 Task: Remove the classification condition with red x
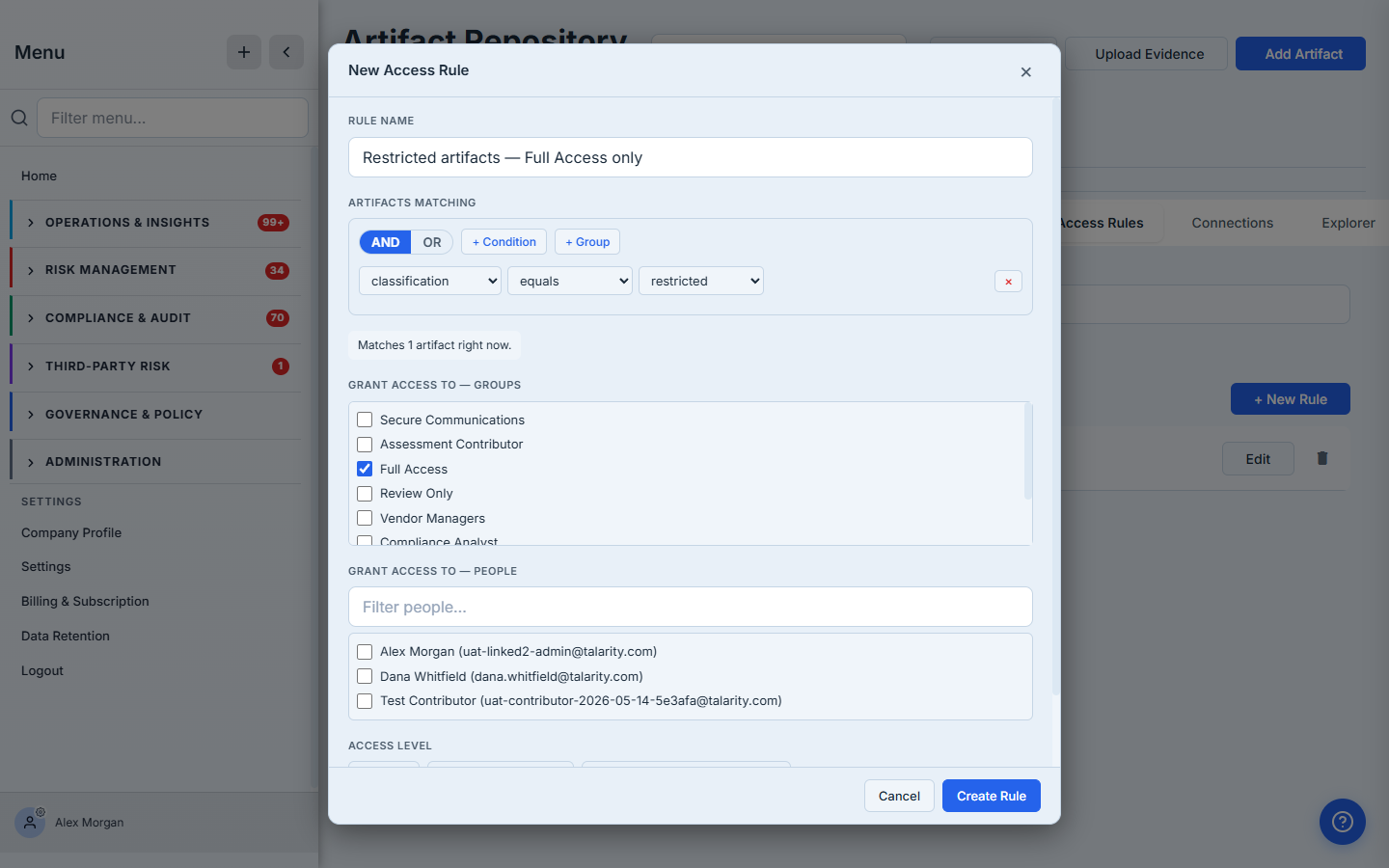point(1008,282)
